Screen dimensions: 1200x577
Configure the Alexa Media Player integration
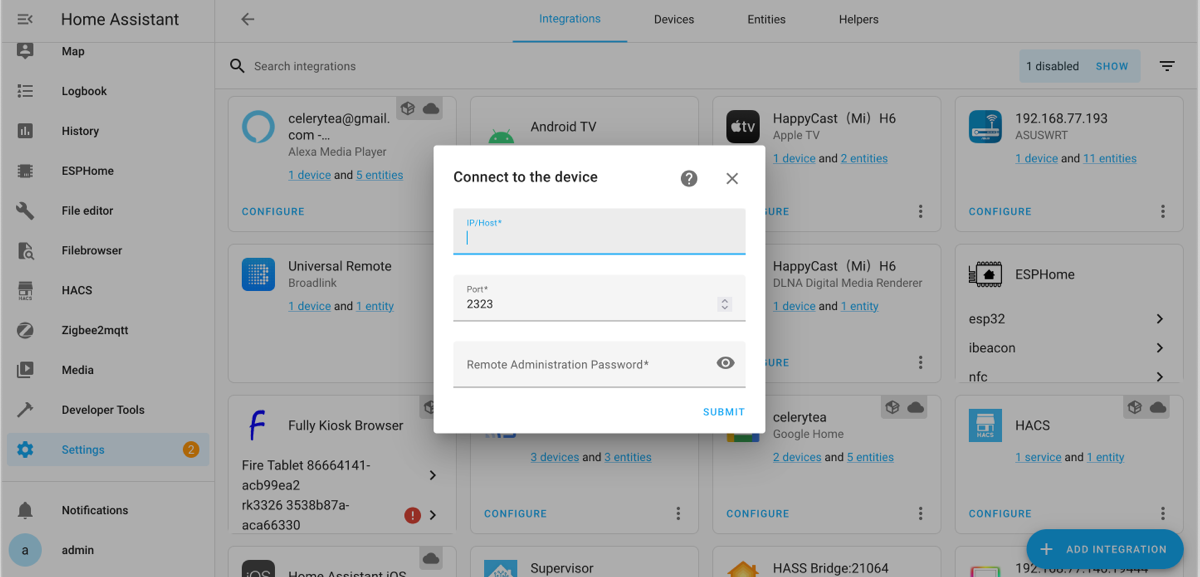click(x=273, y=211)
